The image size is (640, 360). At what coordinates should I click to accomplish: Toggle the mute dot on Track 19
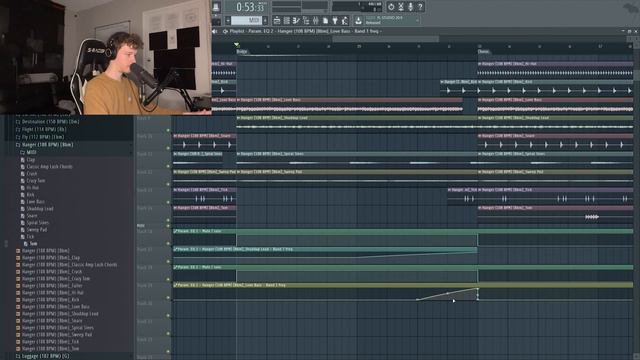coord(168,298)
